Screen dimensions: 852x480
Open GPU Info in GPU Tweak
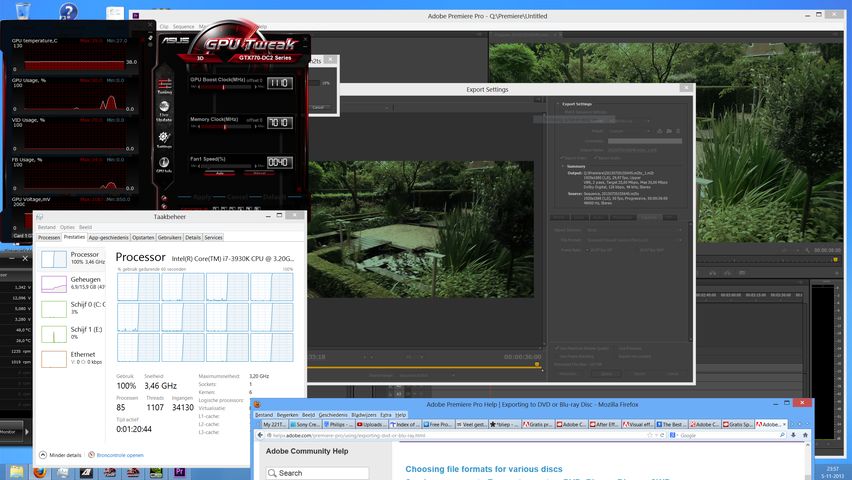pyautogui.click(x=164, y=165)
